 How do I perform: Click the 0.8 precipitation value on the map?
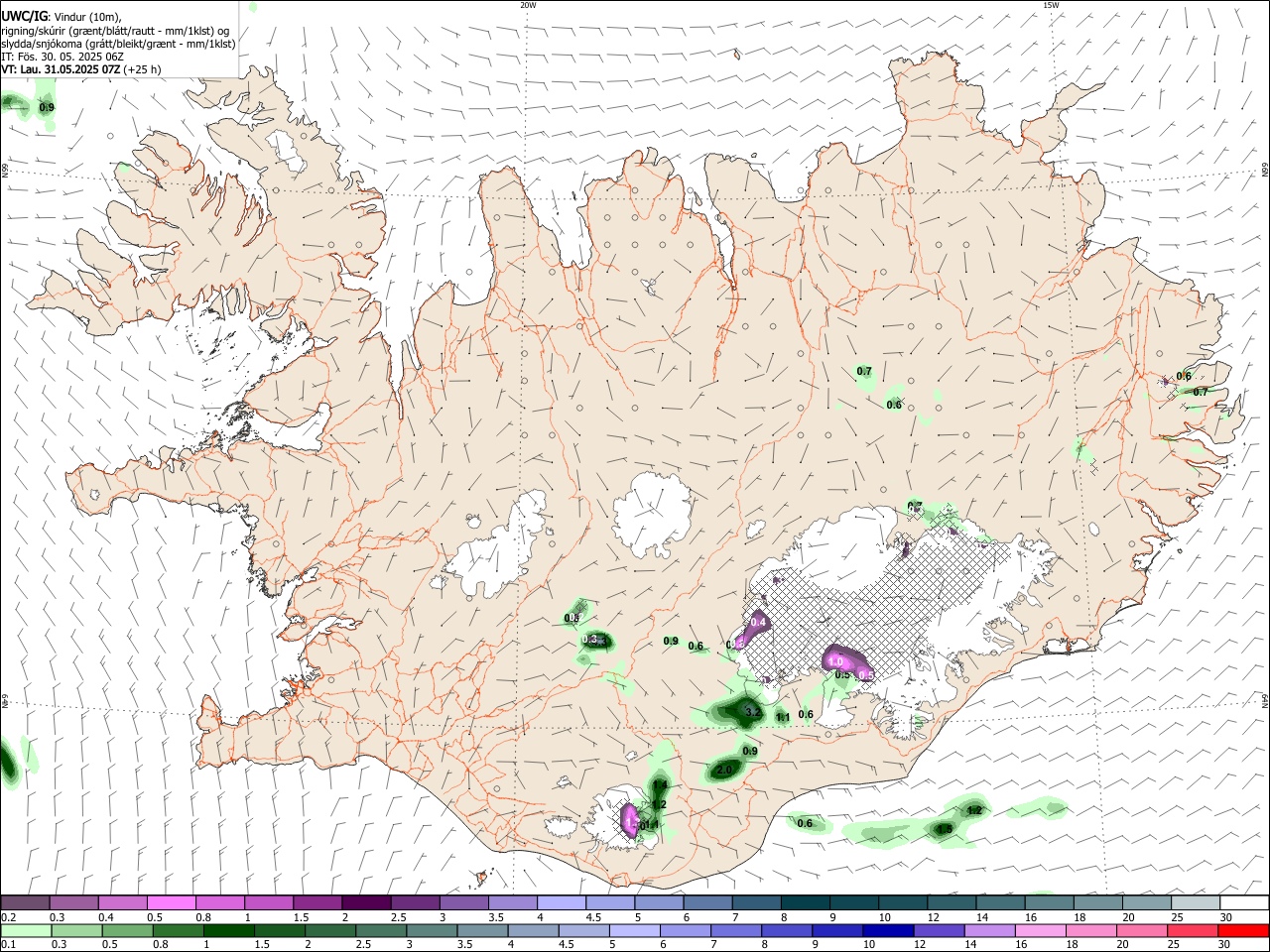571,619
